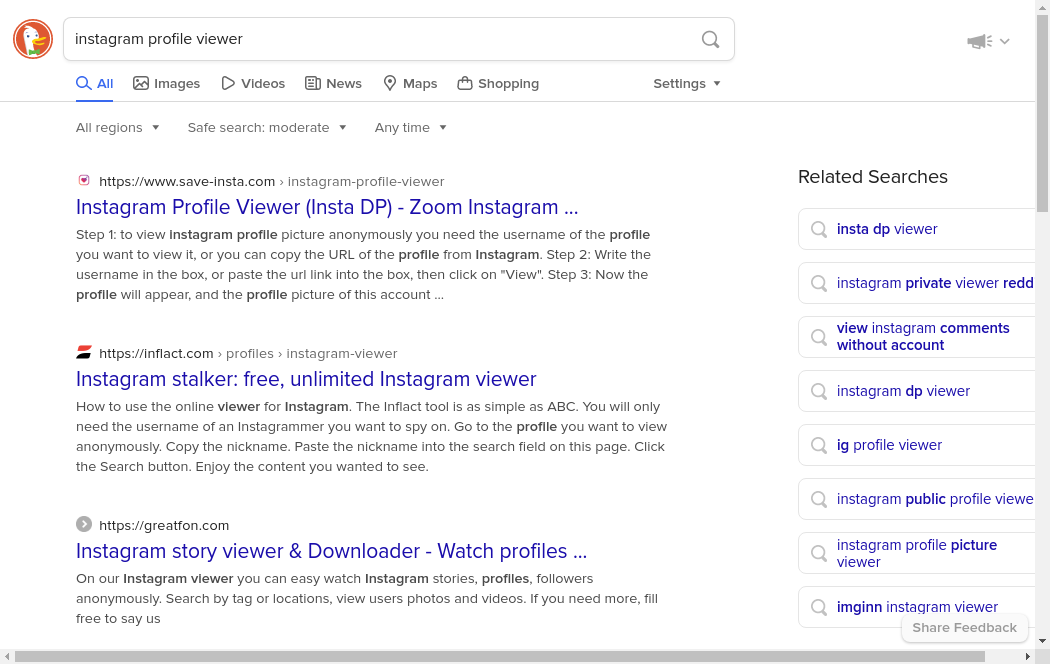Click the magnifier beside "insta dp viewer"
This screenshot has height=664, width=1050.
[819, 229]
